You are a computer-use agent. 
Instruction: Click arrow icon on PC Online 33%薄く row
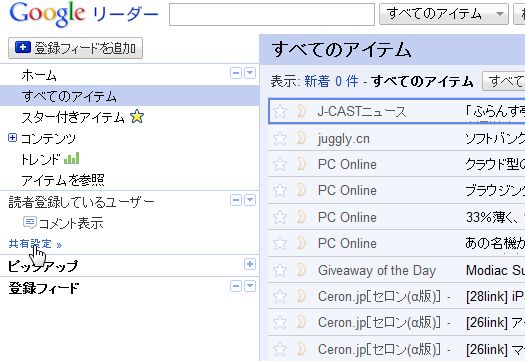coord(302,217)
